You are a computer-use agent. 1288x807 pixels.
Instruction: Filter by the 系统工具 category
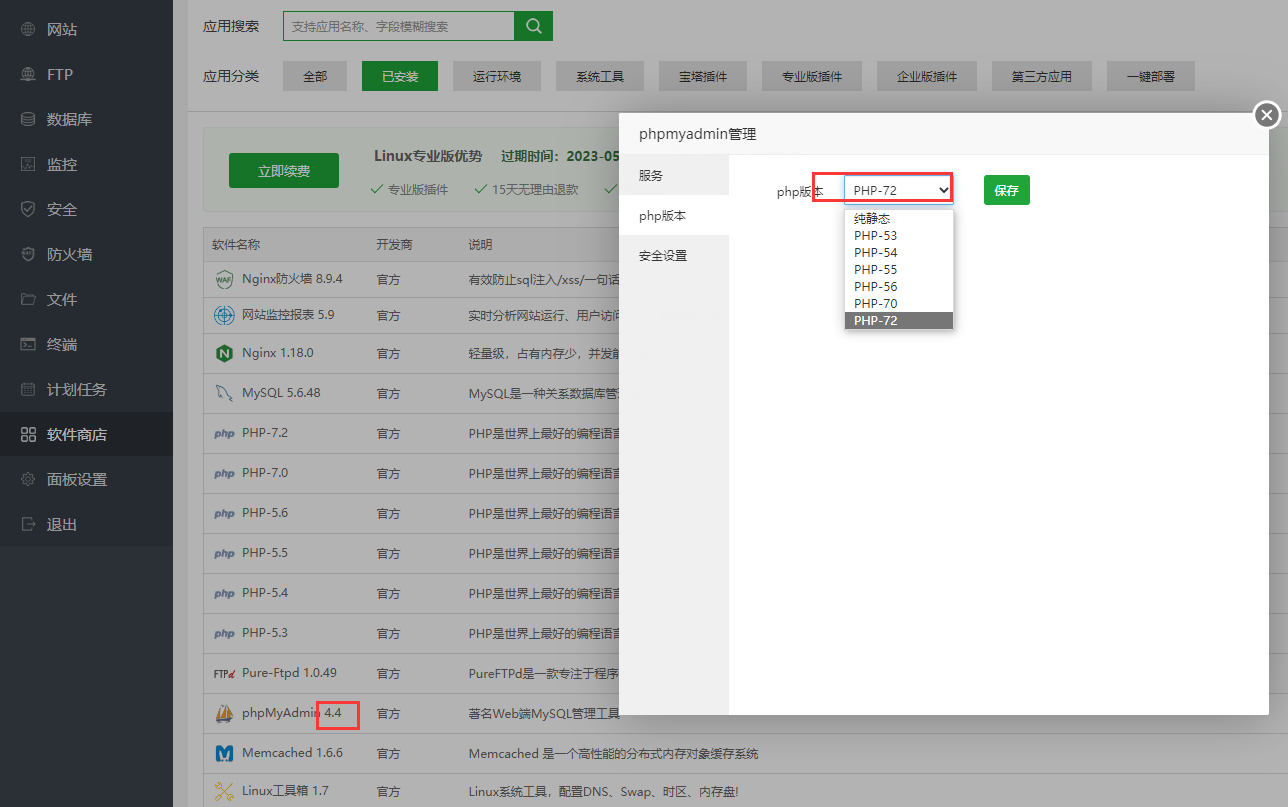click(601, 76)
